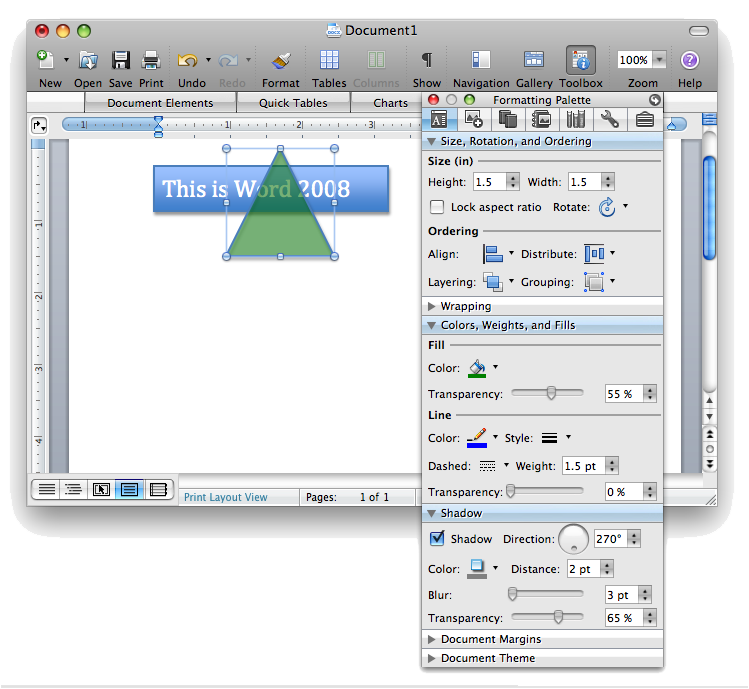Open Project Palette briefcase tab
This screenshot has height=689, width=749.
[644, 119]
